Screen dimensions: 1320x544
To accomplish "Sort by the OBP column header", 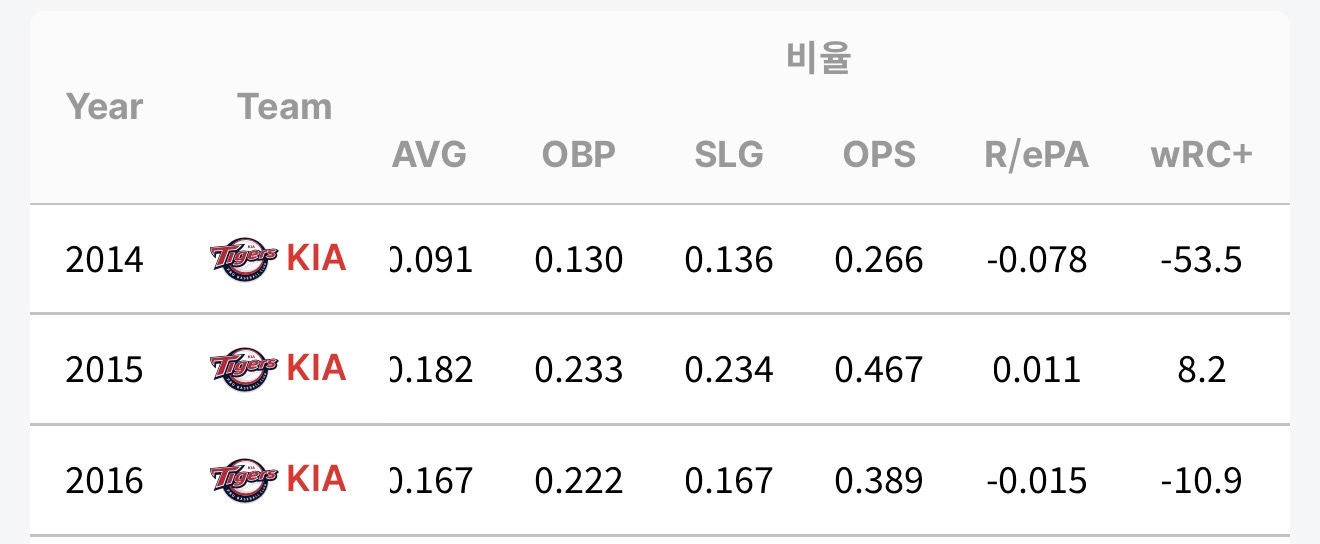I will 579,155.
